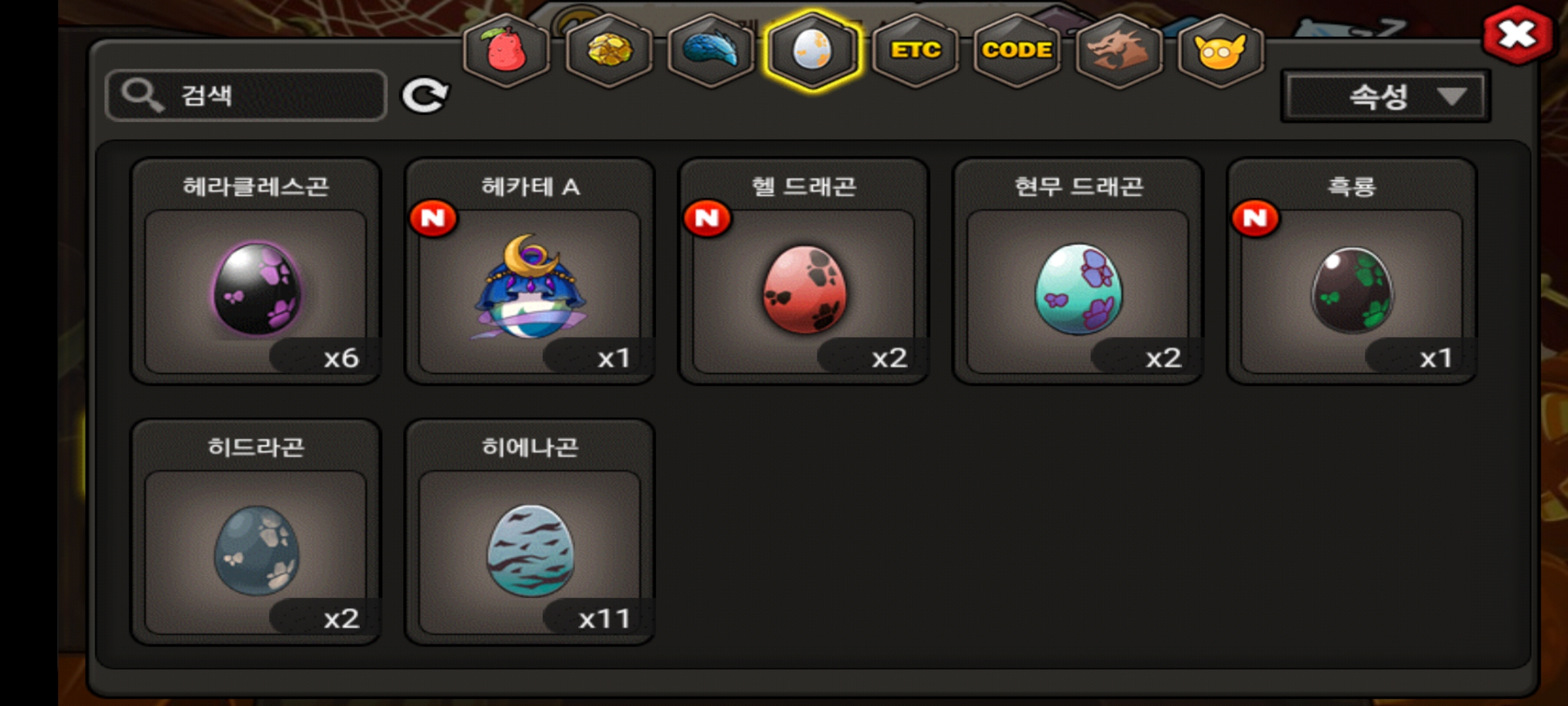Image resolution: width=1568 pixels, height=706 pixels.
Task: Open the gold nugget tab
Action: (609, 50)
